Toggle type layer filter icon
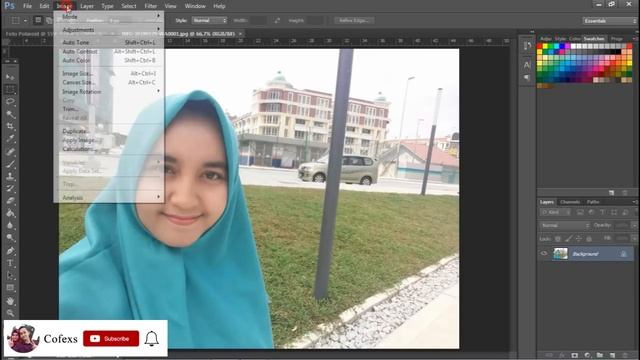The image size is (640, 360). (x=602, y=212)
